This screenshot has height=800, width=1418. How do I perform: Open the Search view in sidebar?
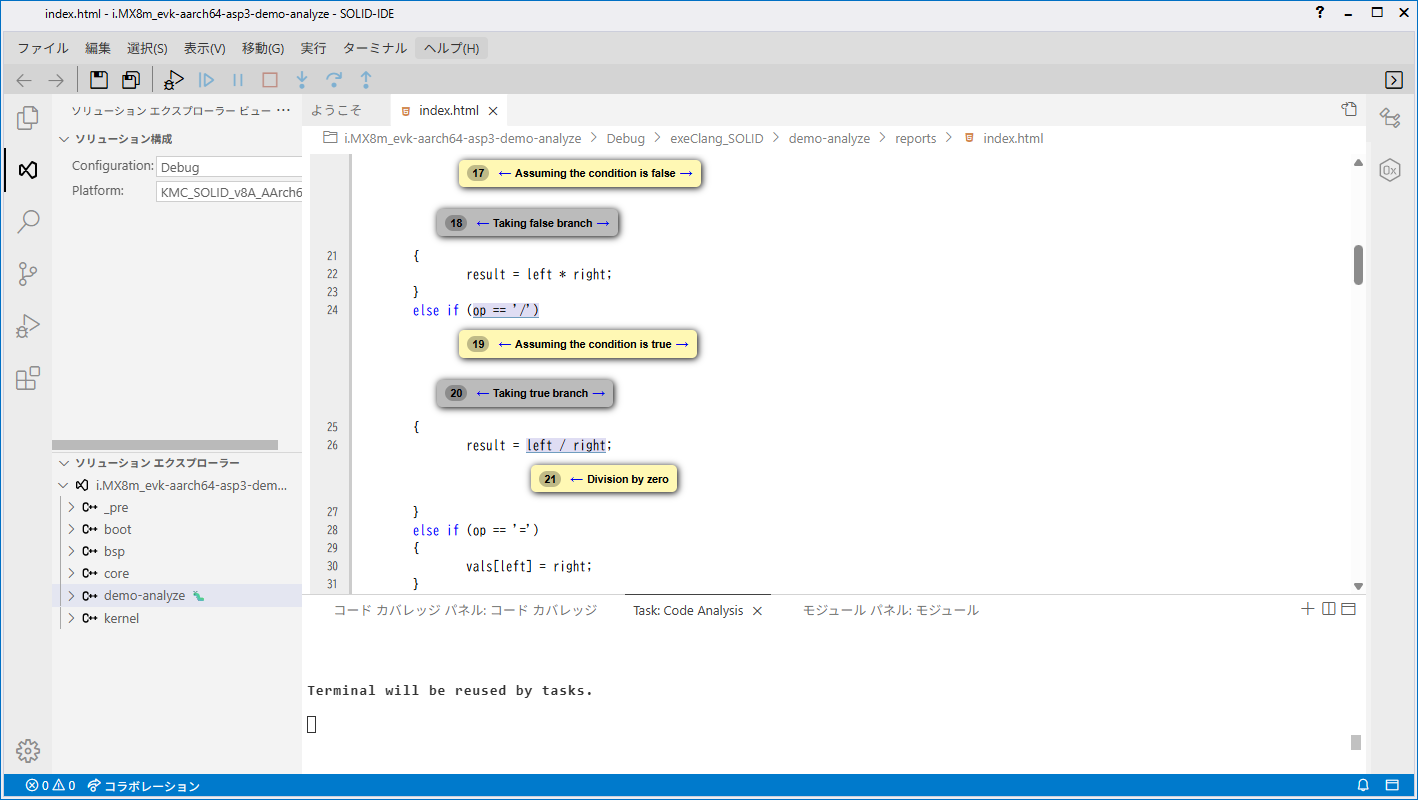(x=28, y=222)
